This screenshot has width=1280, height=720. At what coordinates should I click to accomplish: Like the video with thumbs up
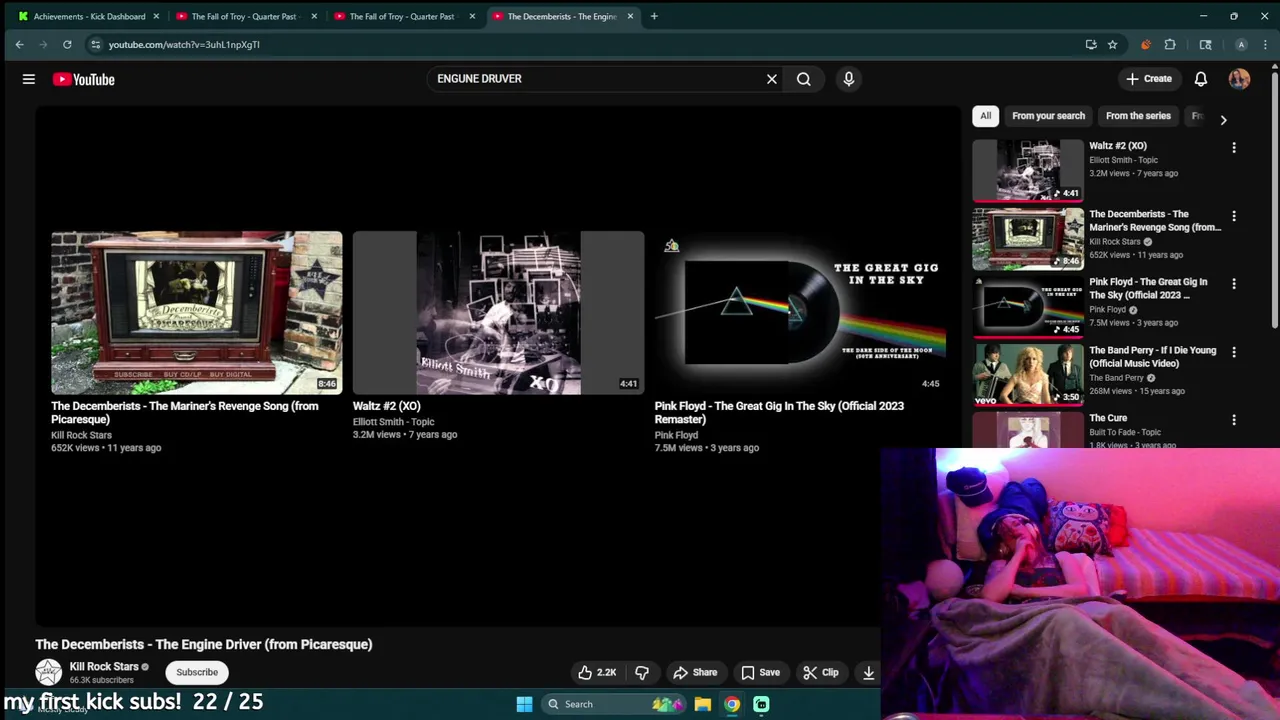597,672
